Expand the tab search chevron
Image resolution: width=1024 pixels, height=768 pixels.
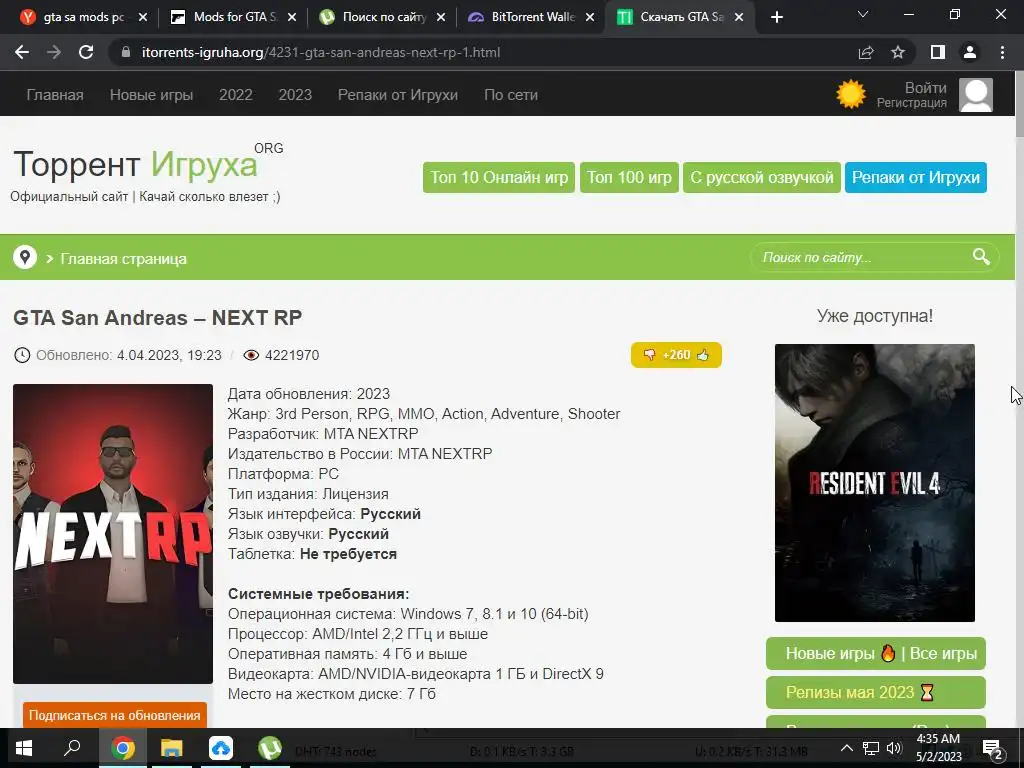(863, 14)
